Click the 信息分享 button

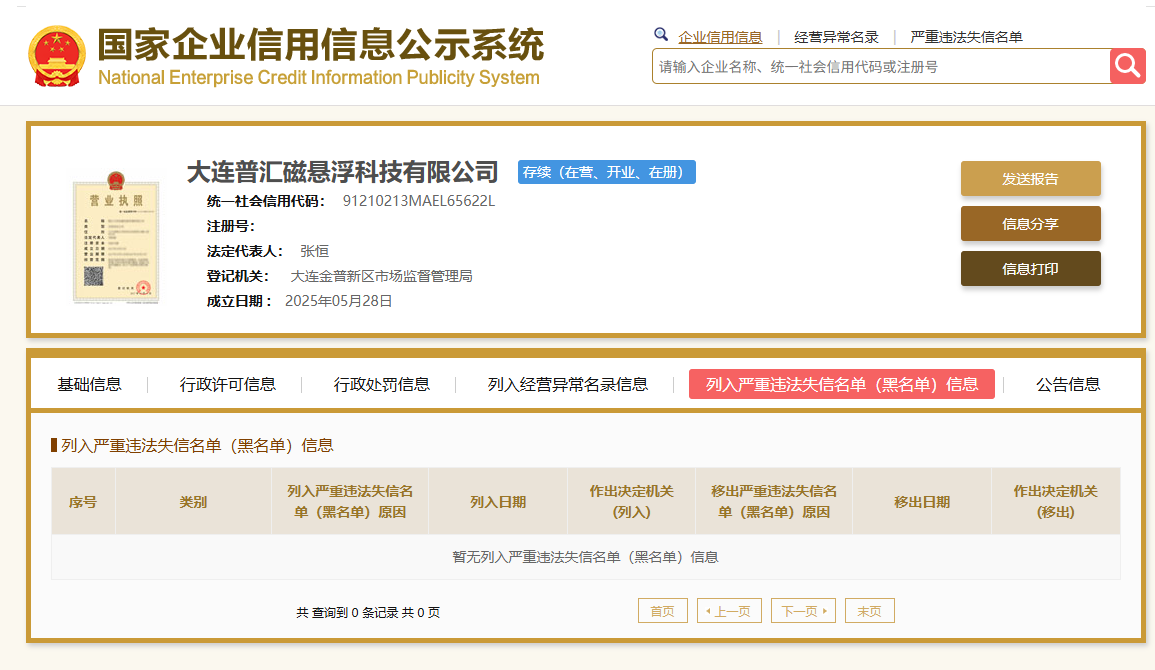click(1031, 224)
